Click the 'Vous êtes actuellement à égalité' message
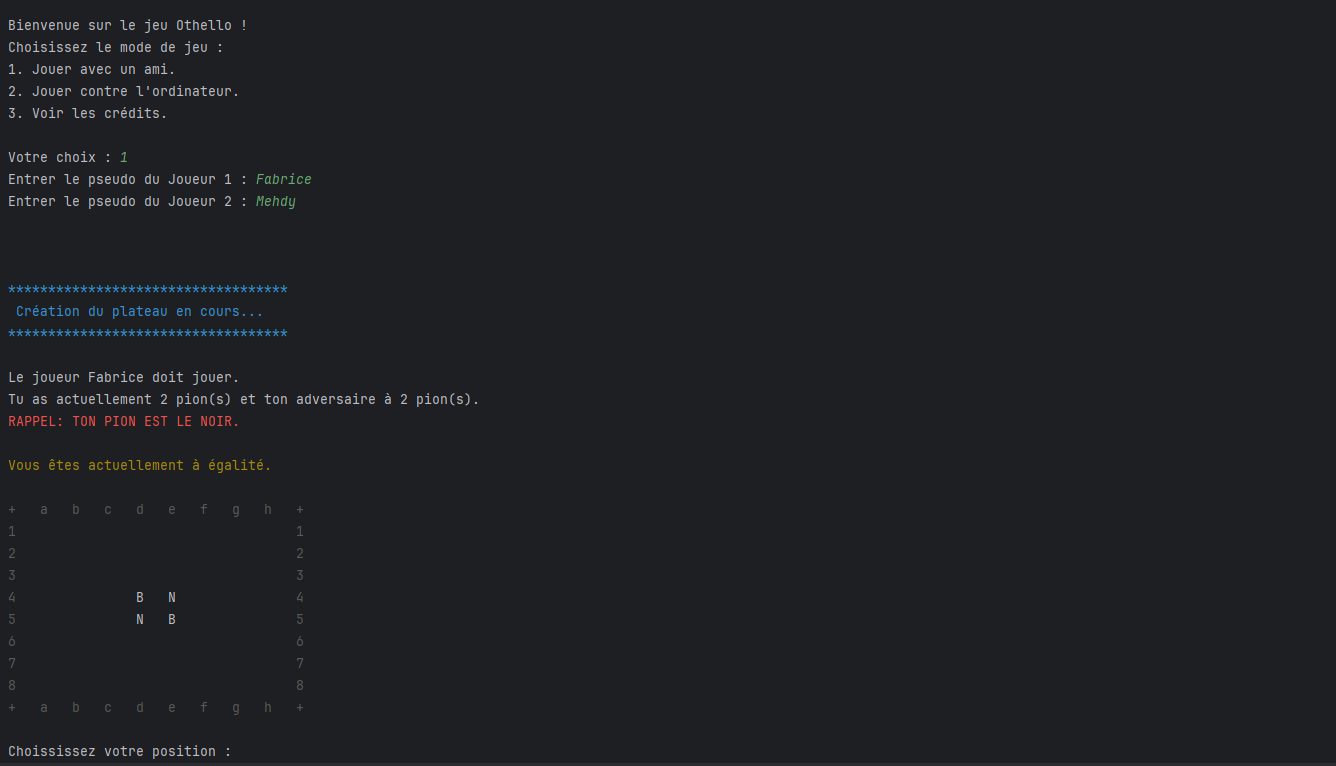The width and height of the screenshot is (1336, 766). [x=140, y=465]
